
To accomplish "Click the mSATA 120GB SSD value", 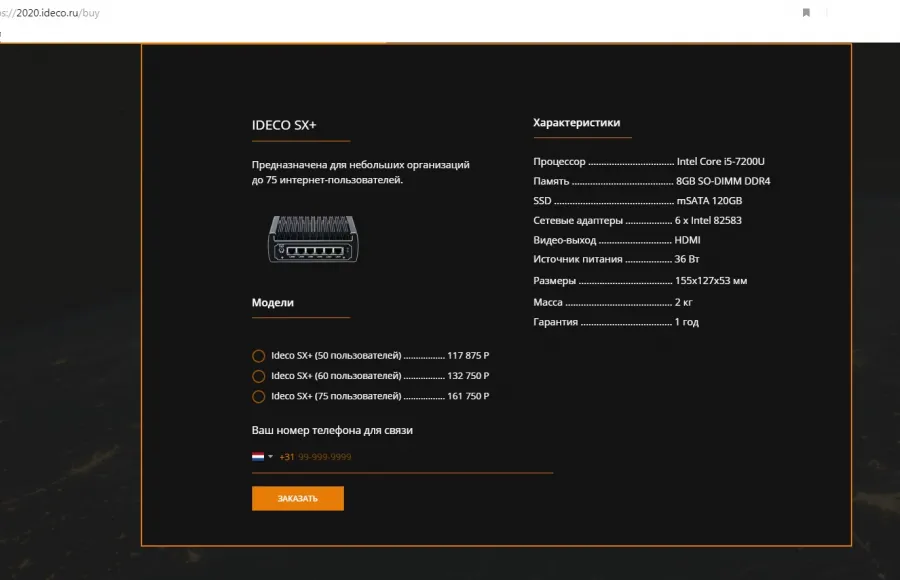I will [709, 200].
